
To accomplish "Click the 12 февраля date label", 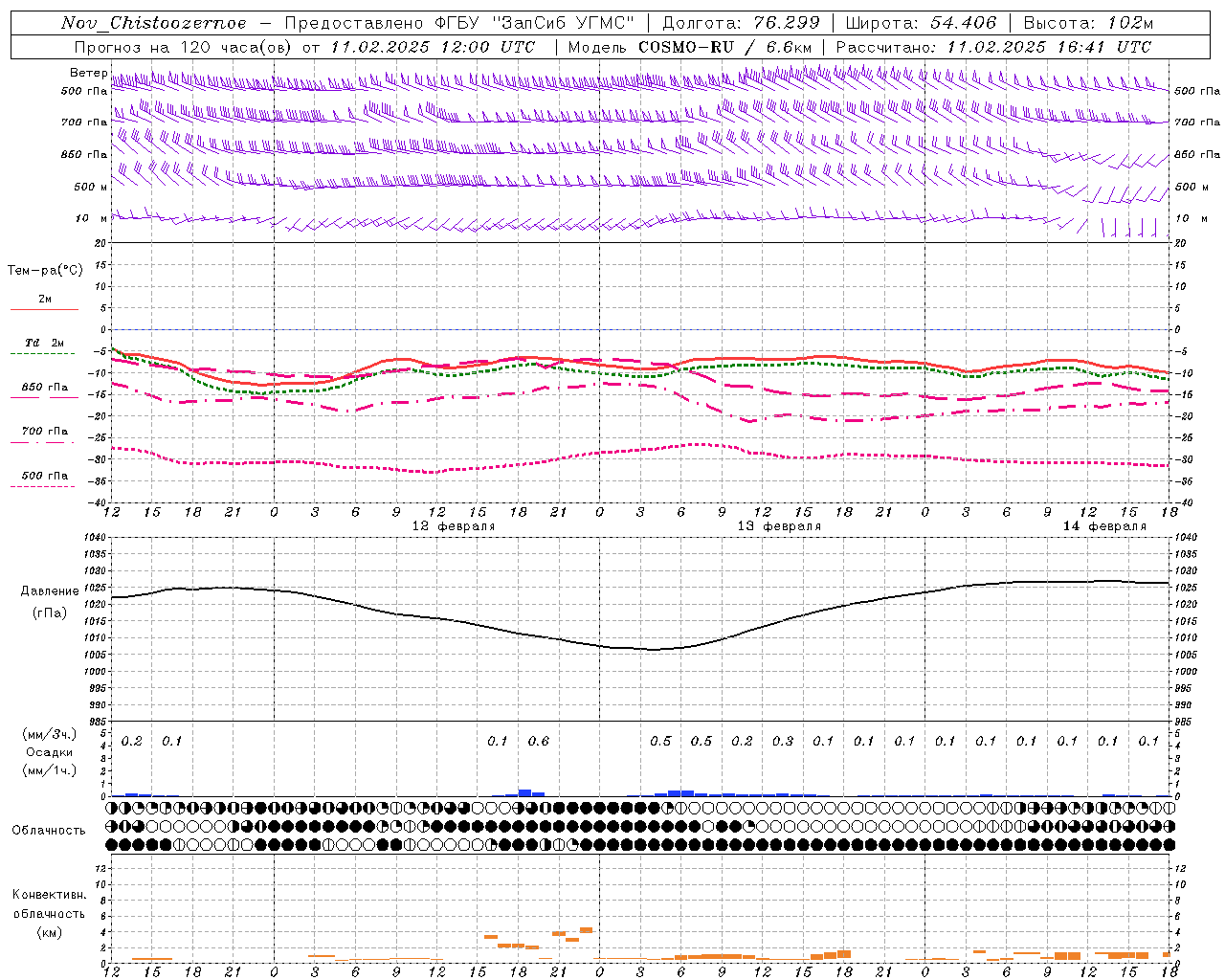I will pyautogui.click(x=454, y=526).
